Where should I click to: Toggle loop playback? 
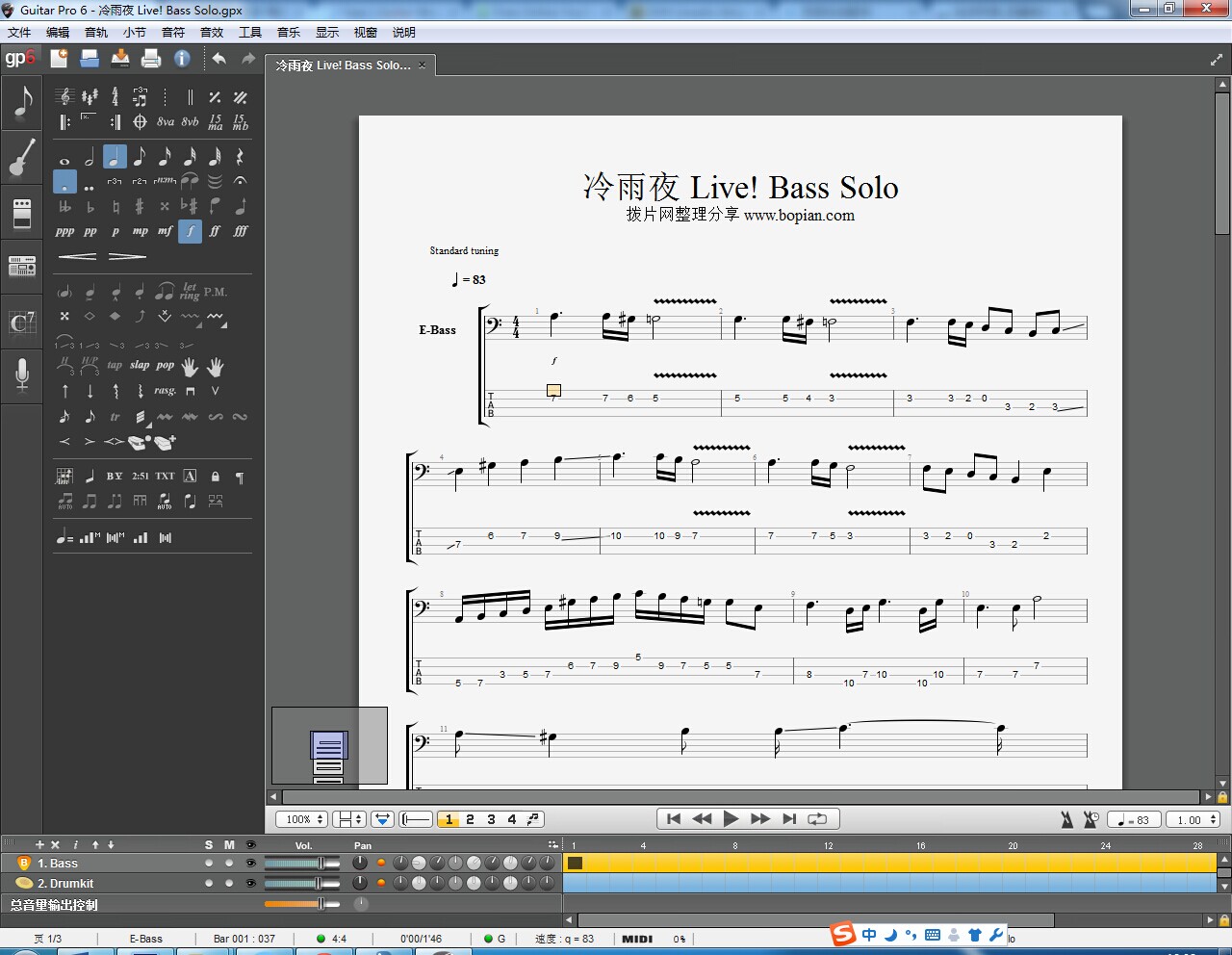tap(817, 819)
